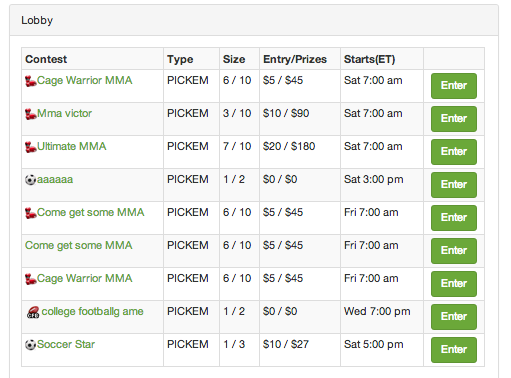Click Enter in the Wed 7:00 pm contest row
This screenshot has width=511, height=378.
(x=454, y=317)
